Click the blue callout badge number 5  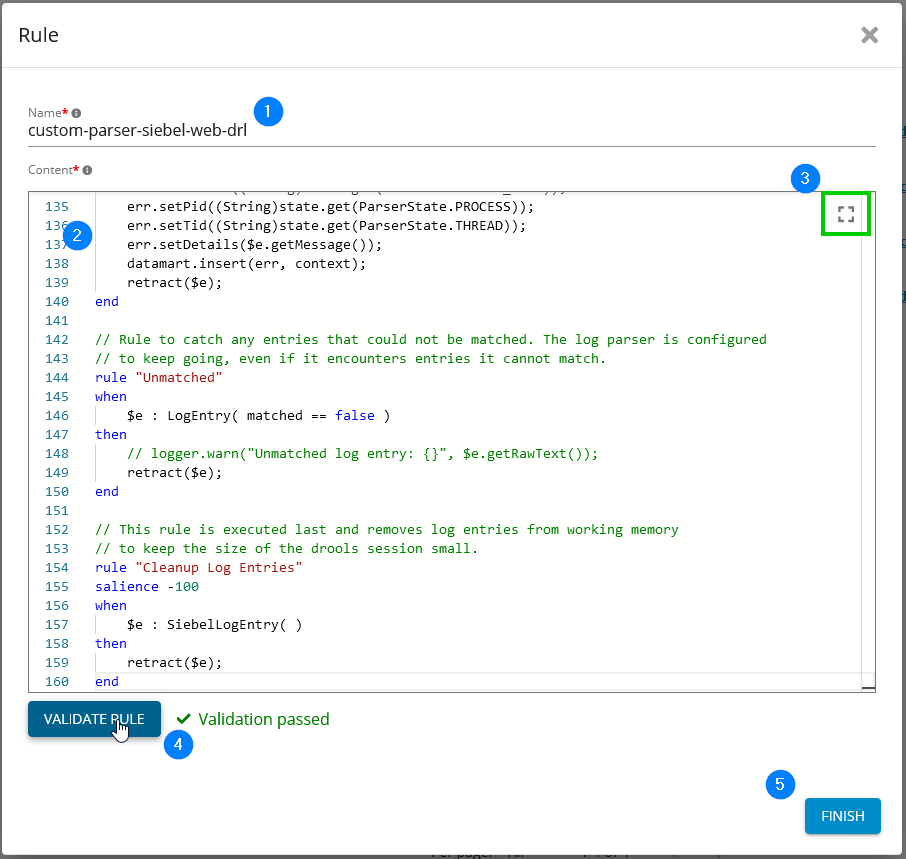[781, 785]
